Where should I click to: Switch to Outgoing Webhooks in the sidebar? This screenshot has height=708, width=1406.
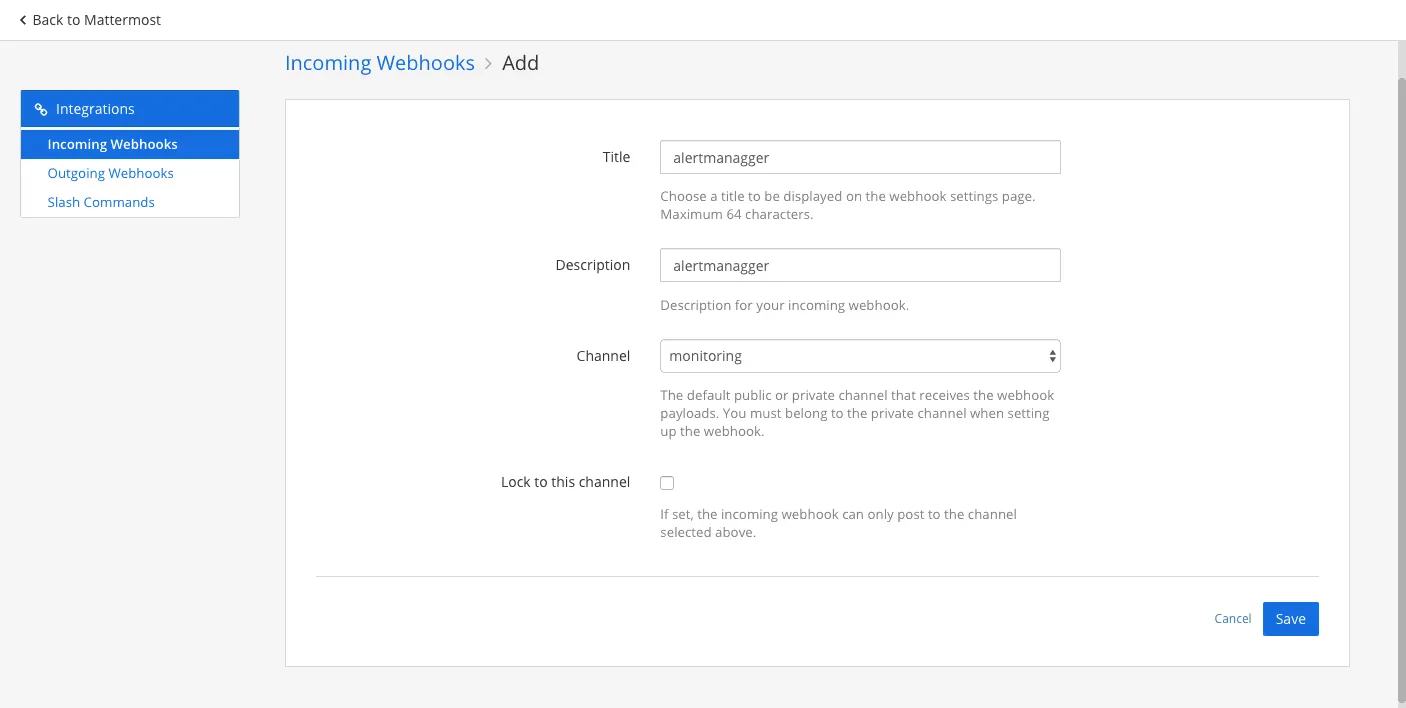(x=110, y=173)
